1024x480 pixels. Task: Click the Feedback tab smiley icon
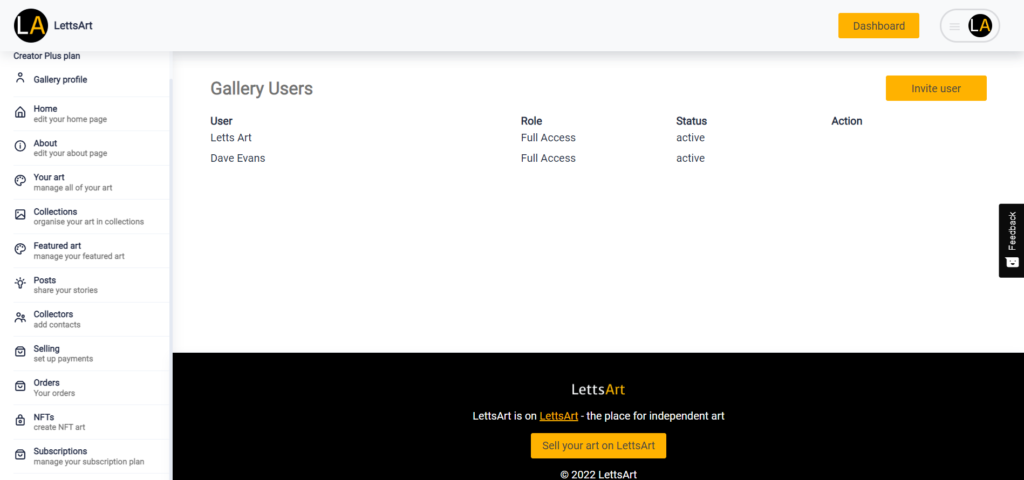click(x=1012, y=262)
